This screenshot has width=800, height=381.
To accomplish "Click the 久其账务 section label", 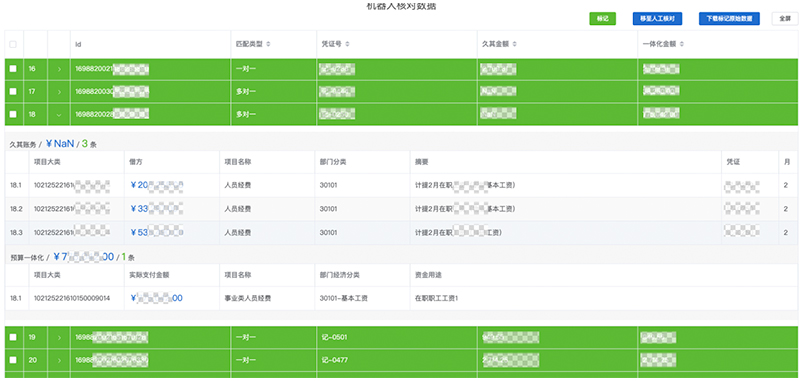I will point(23,145).
